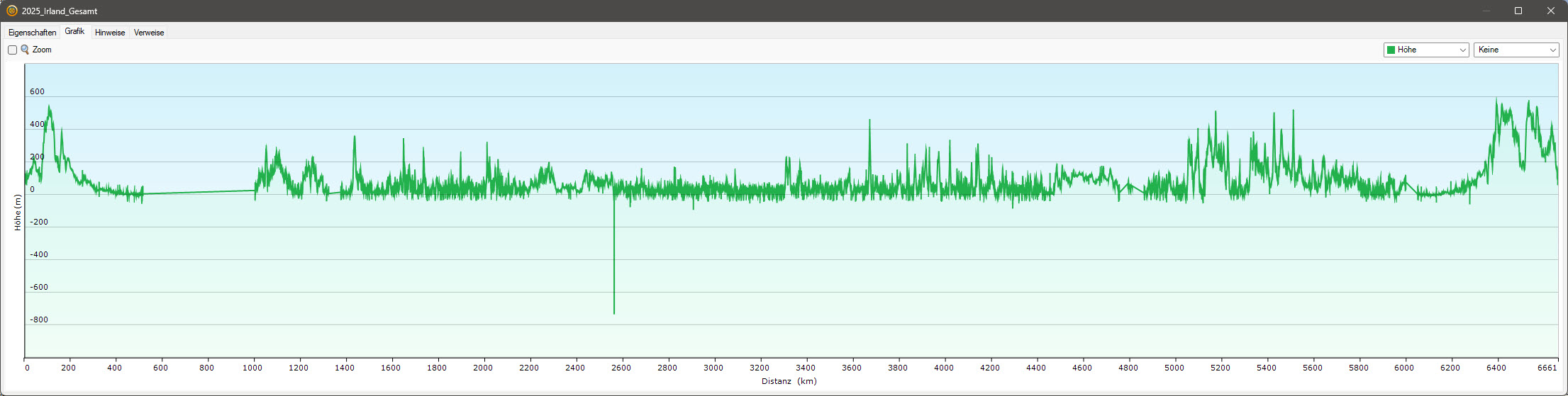Viewport: 1568px width, 396px height.
Task: Switch to the Eigenschaften tab
Action: point(32,33)
